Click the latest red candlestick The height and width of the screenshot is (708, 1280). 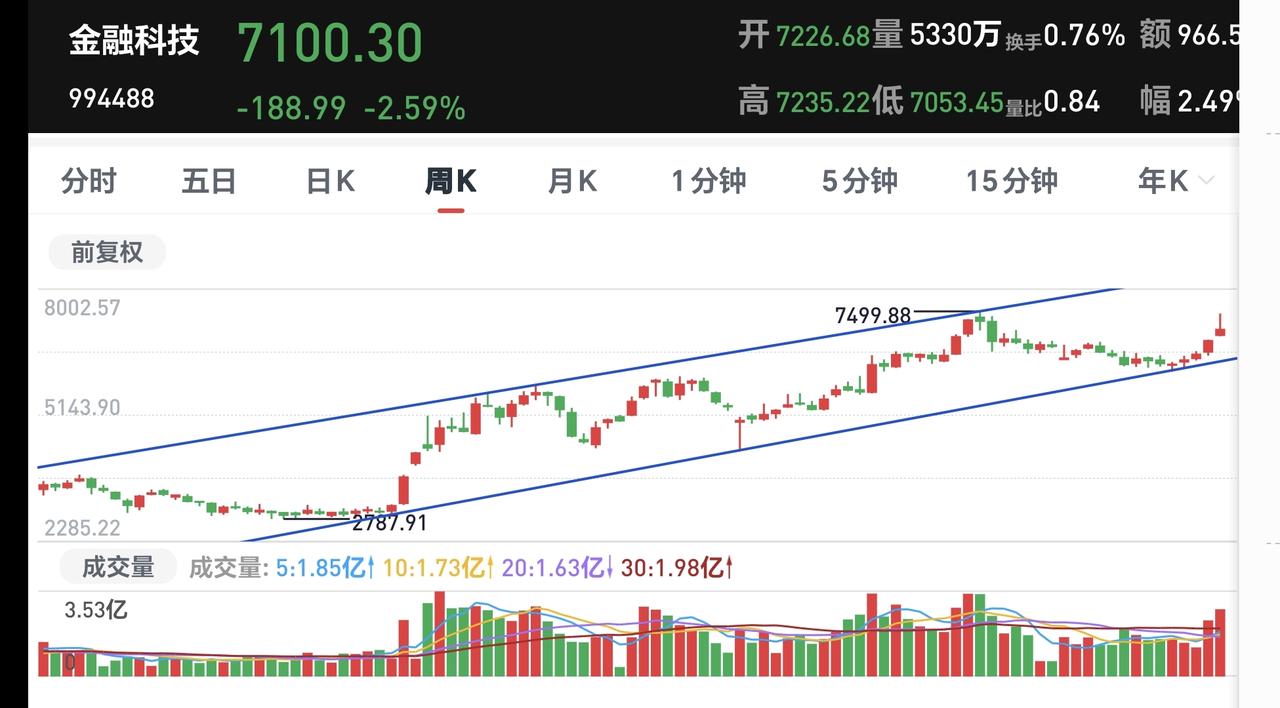tap(1220, 326)
